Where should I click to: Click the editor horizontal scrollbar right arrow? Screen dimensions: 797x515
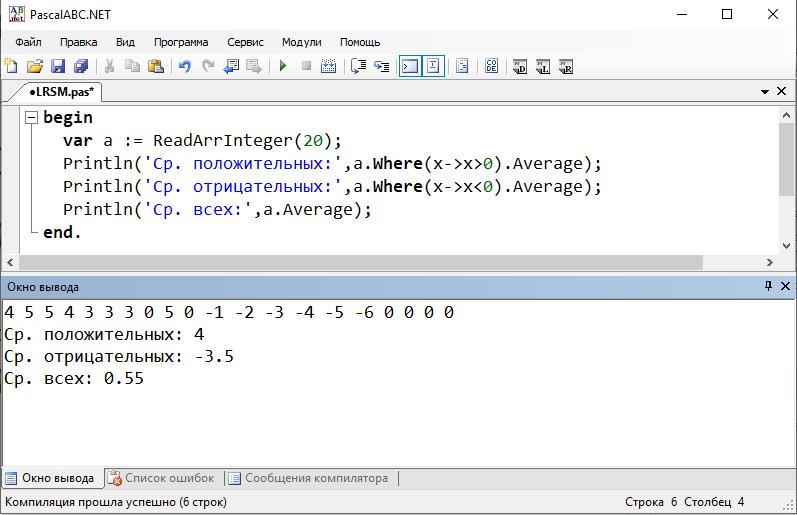[x=770, y=262]
